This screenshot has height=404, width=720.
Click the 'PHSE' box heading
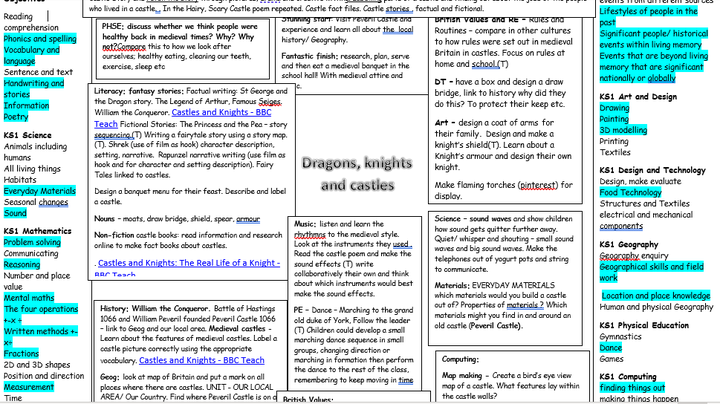pos(111,27)
